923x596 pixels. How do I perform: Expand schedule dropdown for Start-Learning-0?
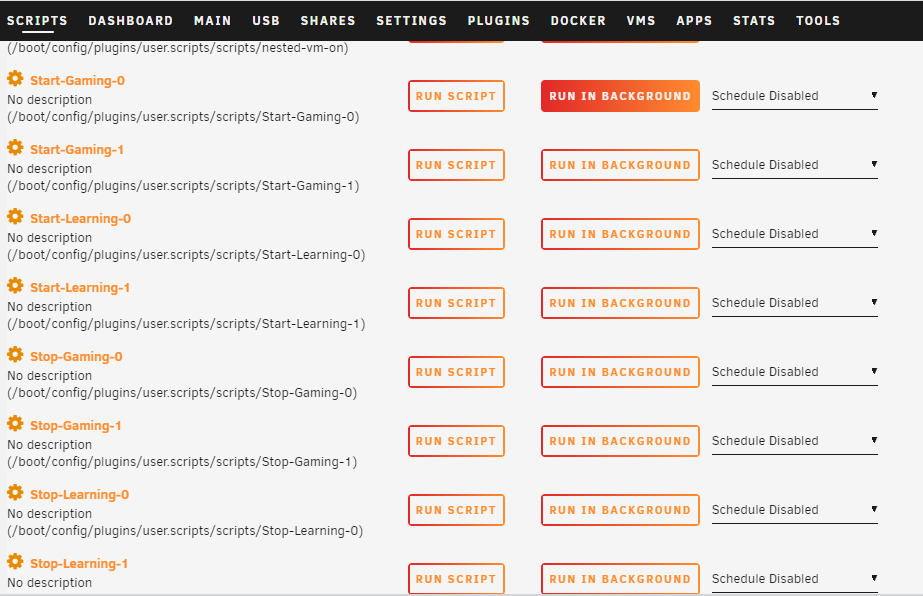tap(795, 234)
